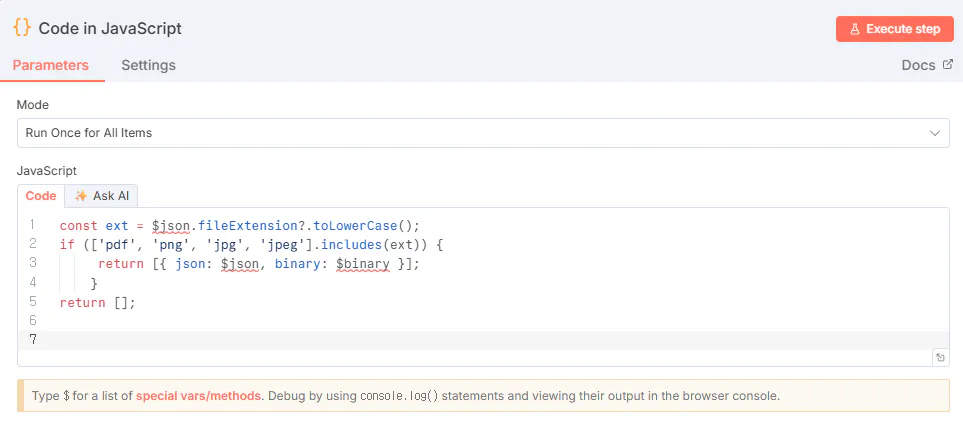The image size is (963, 426).
Task: Click the 'return [];' code line
Action: pyautogui.click(x=97, y=302)
